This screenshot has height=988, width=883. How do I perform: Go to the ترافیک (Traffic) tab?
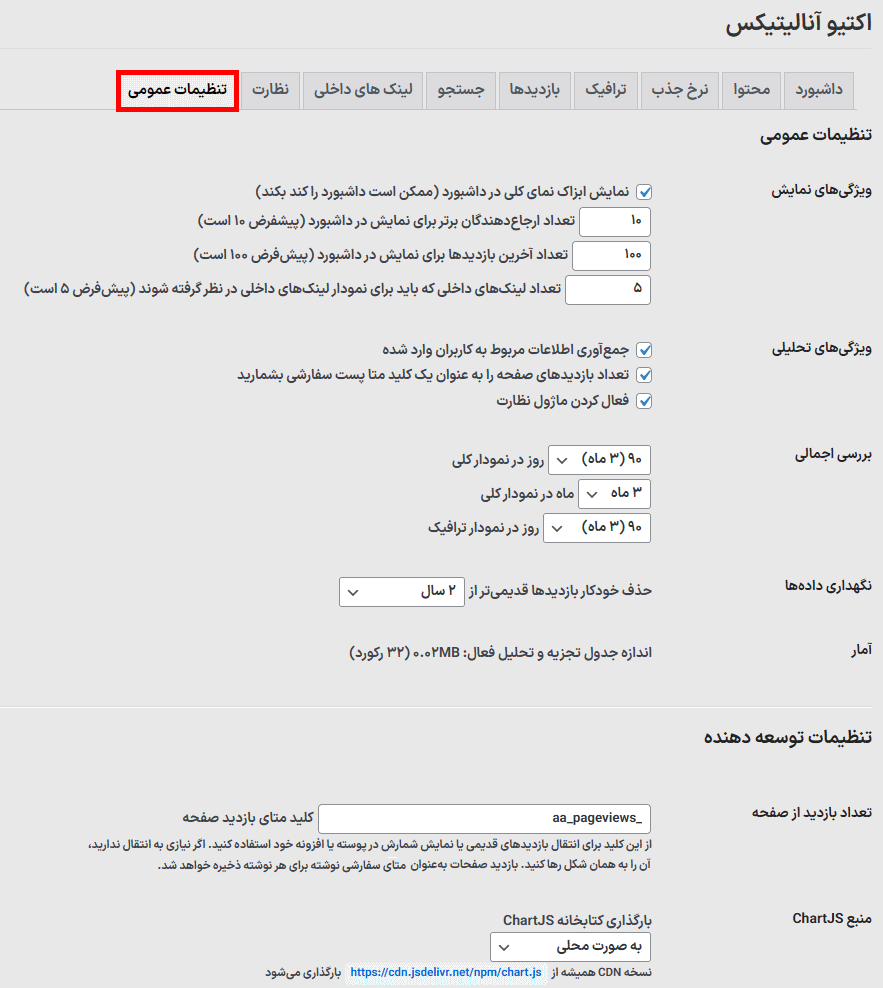(x=605, y=90)
